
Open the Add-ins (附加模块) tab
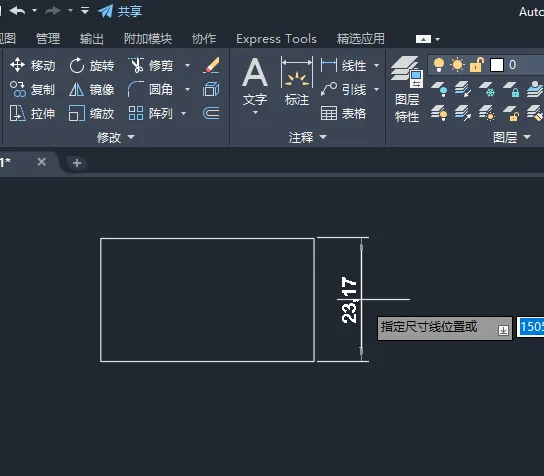click(148, 39)
